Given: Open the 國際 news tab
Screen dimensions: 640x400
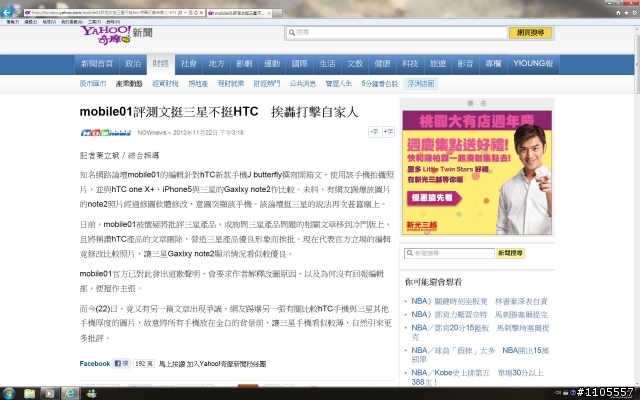Looking at the screenshot, I should [x=300, y=64].
